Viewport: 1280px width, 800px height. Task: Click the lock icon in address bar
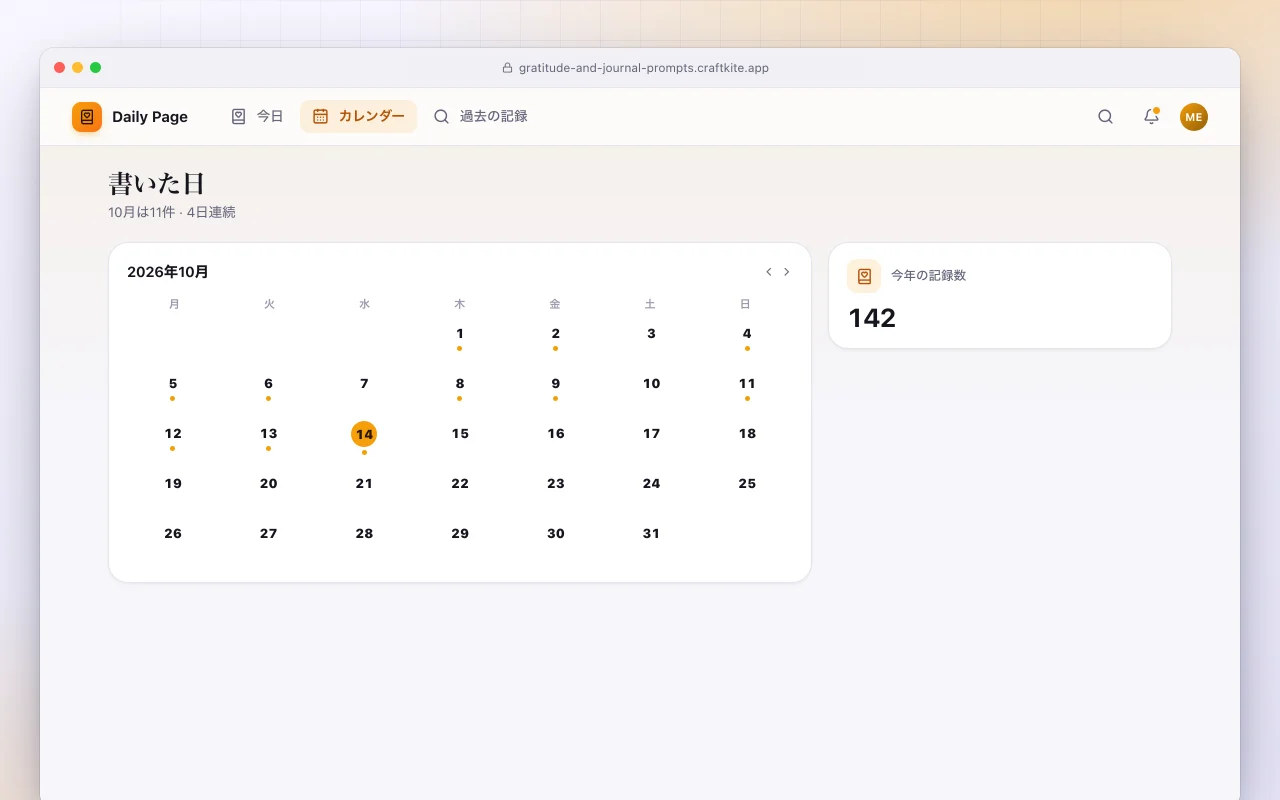[x=507, y=68]
